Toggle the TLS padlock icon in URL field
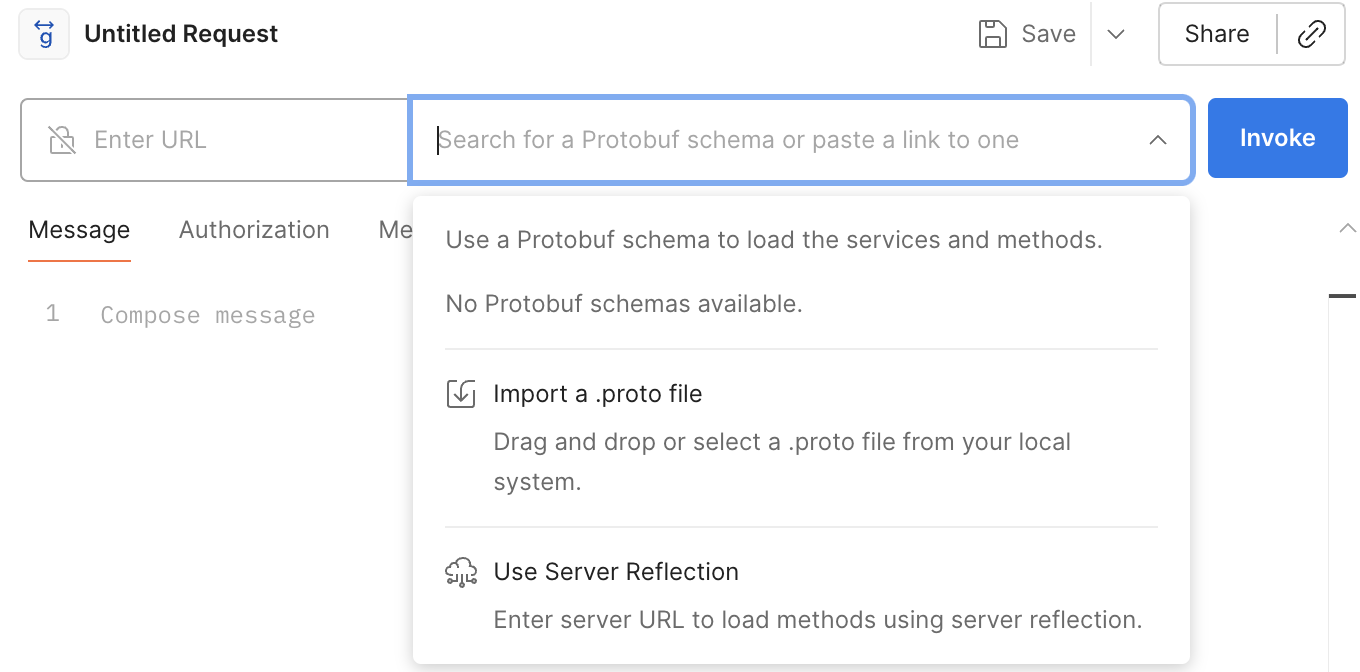Image resolution: width=1360 pixels, height=672 pixels. point(62,140)
